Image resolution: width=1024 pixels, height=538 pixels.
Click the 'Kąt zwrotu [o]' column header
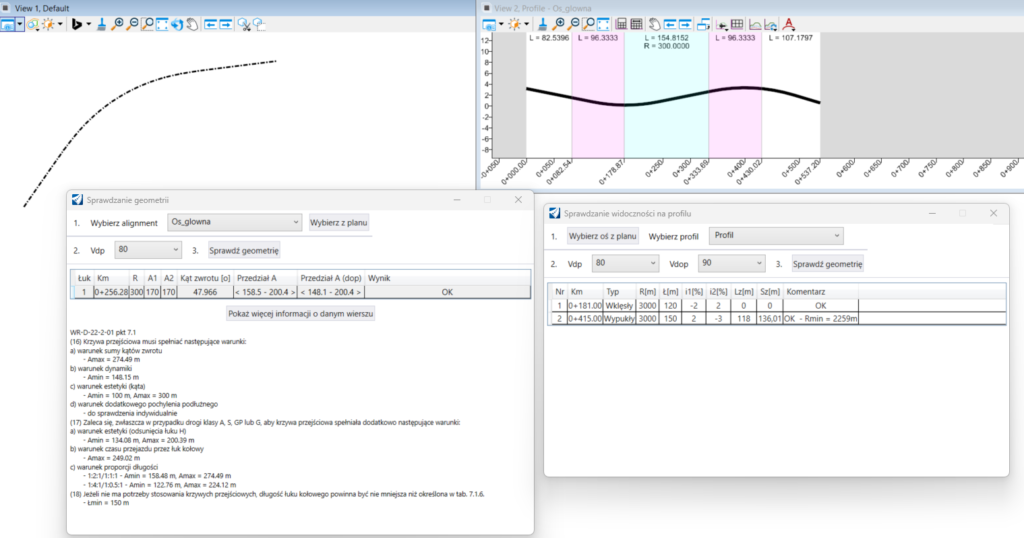[x=205, y=277]
